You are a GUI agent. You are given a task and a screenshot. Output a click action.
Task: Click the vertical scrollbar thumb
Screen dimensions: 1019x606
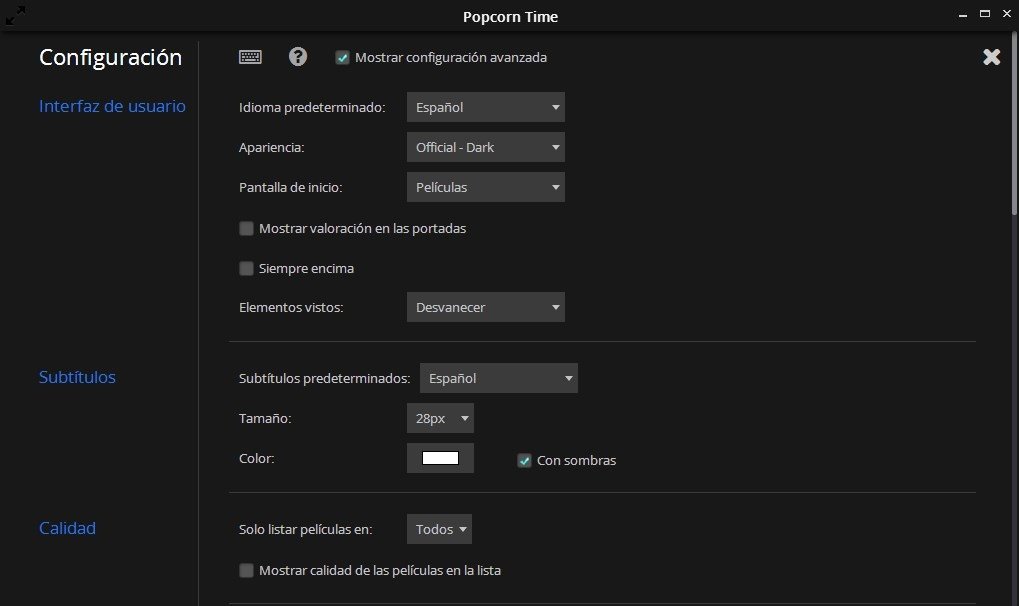(x=1014, y=124)
